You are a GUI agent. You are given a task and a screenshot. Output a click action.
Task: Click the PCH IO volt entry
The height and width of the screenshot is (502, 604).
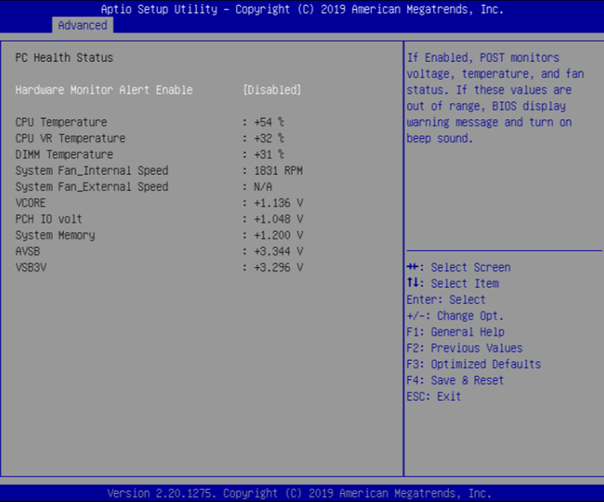point(49,219)
